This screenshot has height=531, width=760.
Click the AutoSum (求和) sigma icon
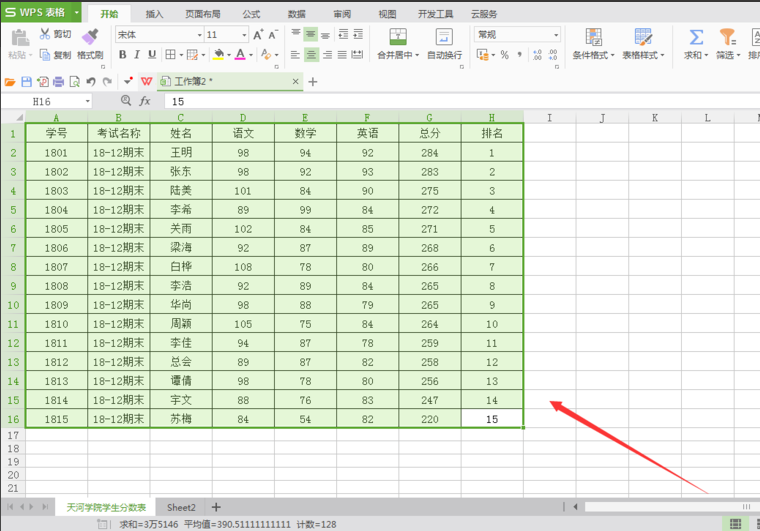pos(696,37)
